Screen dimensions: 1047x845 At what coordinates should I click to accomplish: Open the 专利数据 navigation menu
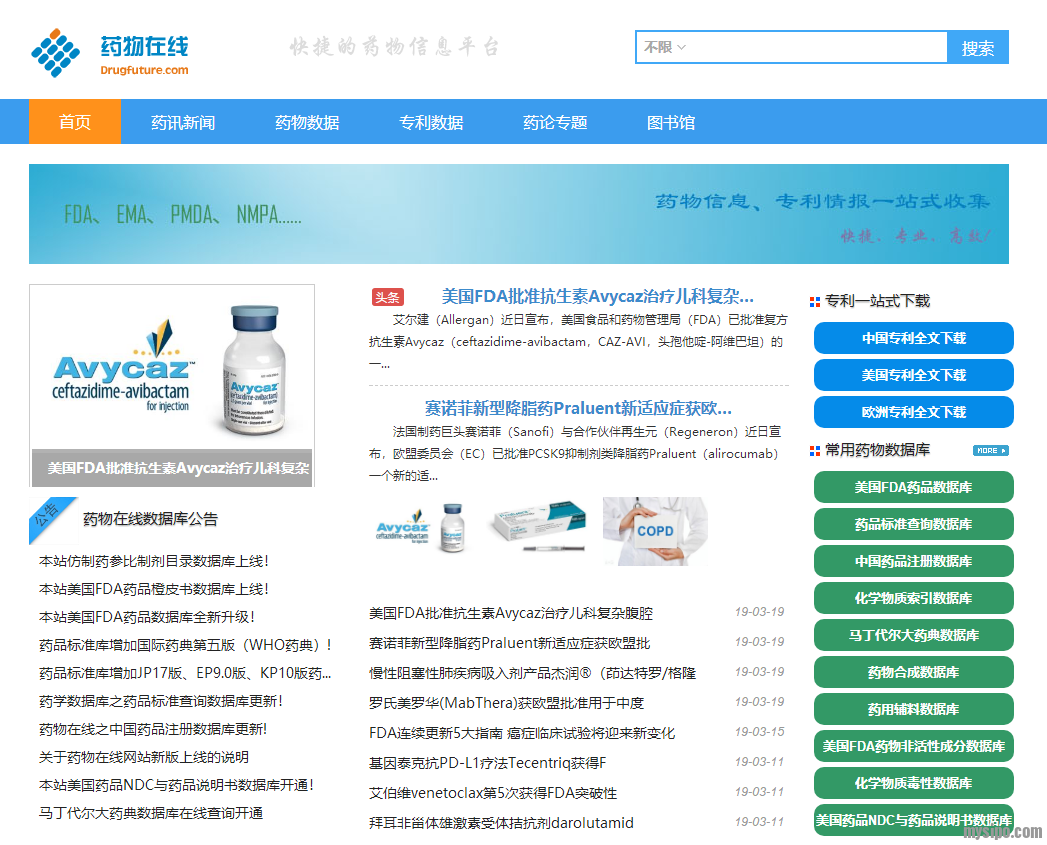click(x=431, y=123)
